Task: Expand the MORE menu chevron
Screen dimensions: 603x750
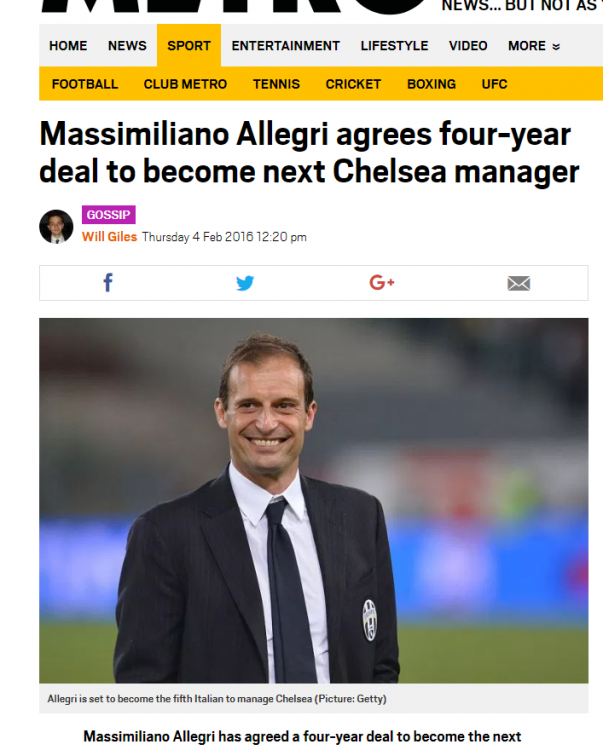Action: 556,46
